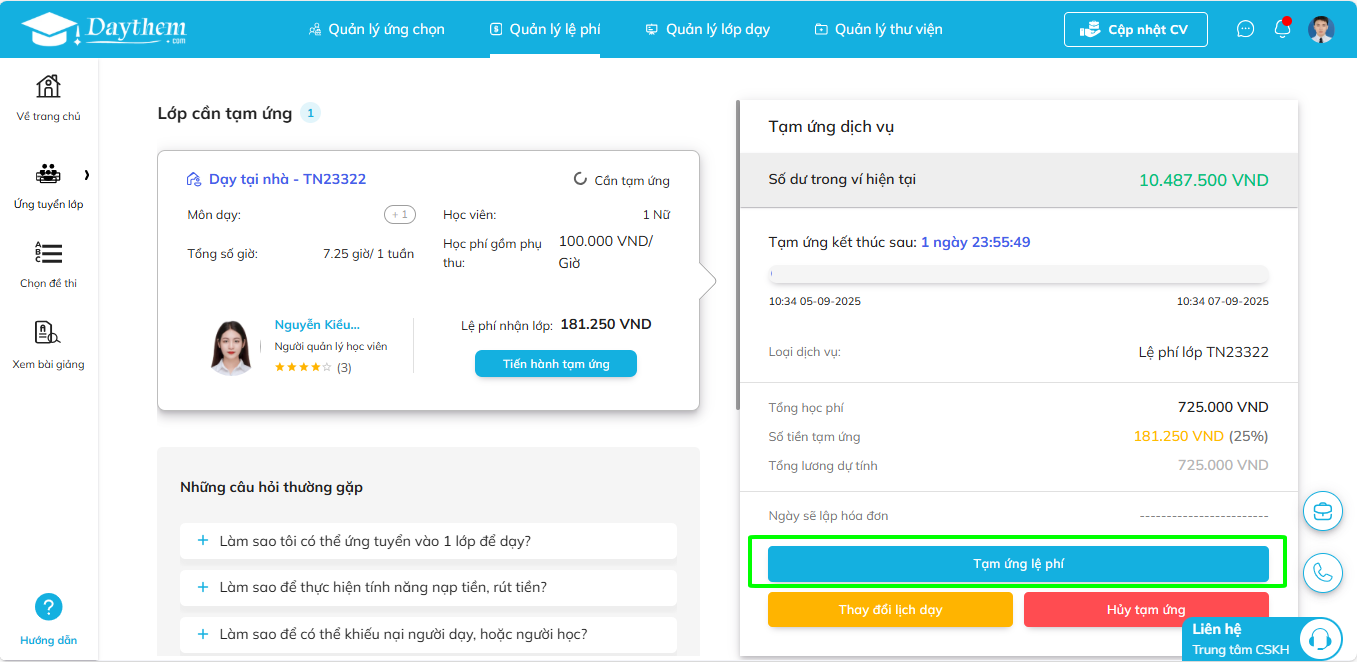Expand FAQ about applying to a class
1357x662 pixels.
coord(428,541)
